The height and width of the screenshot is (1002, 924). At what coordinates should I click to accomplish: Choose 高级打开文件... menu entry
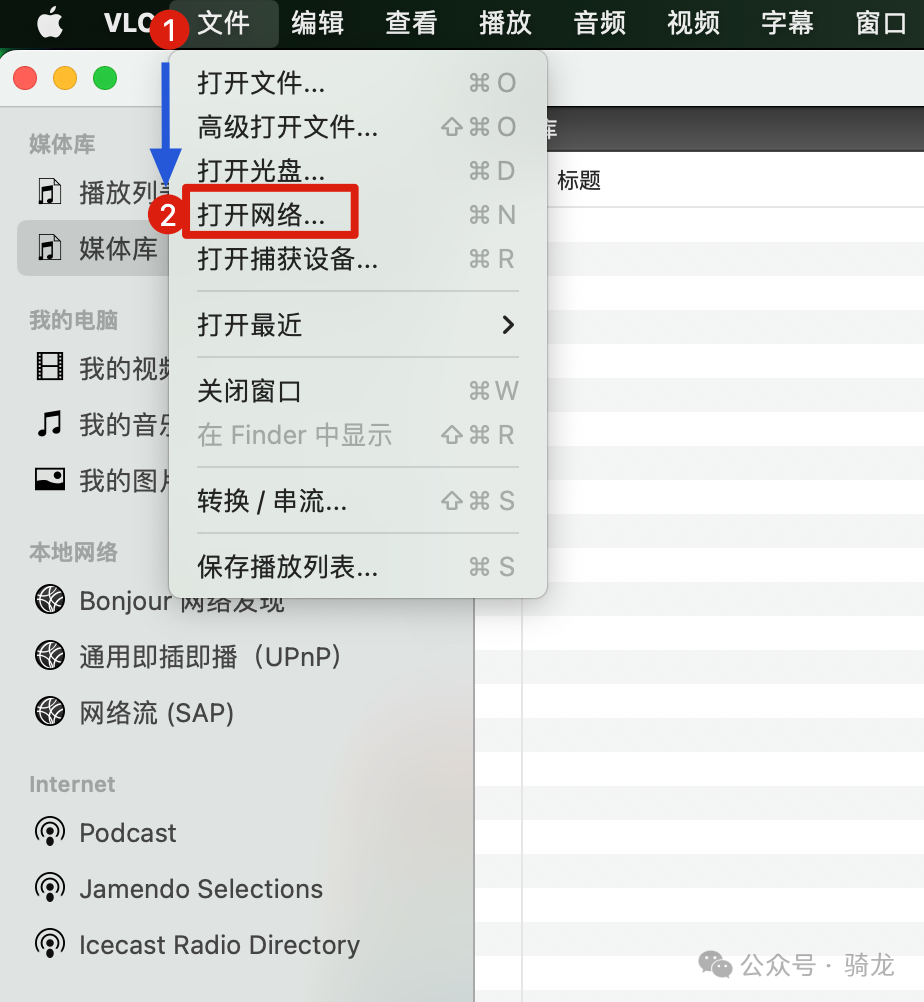(x=357, y=127)
